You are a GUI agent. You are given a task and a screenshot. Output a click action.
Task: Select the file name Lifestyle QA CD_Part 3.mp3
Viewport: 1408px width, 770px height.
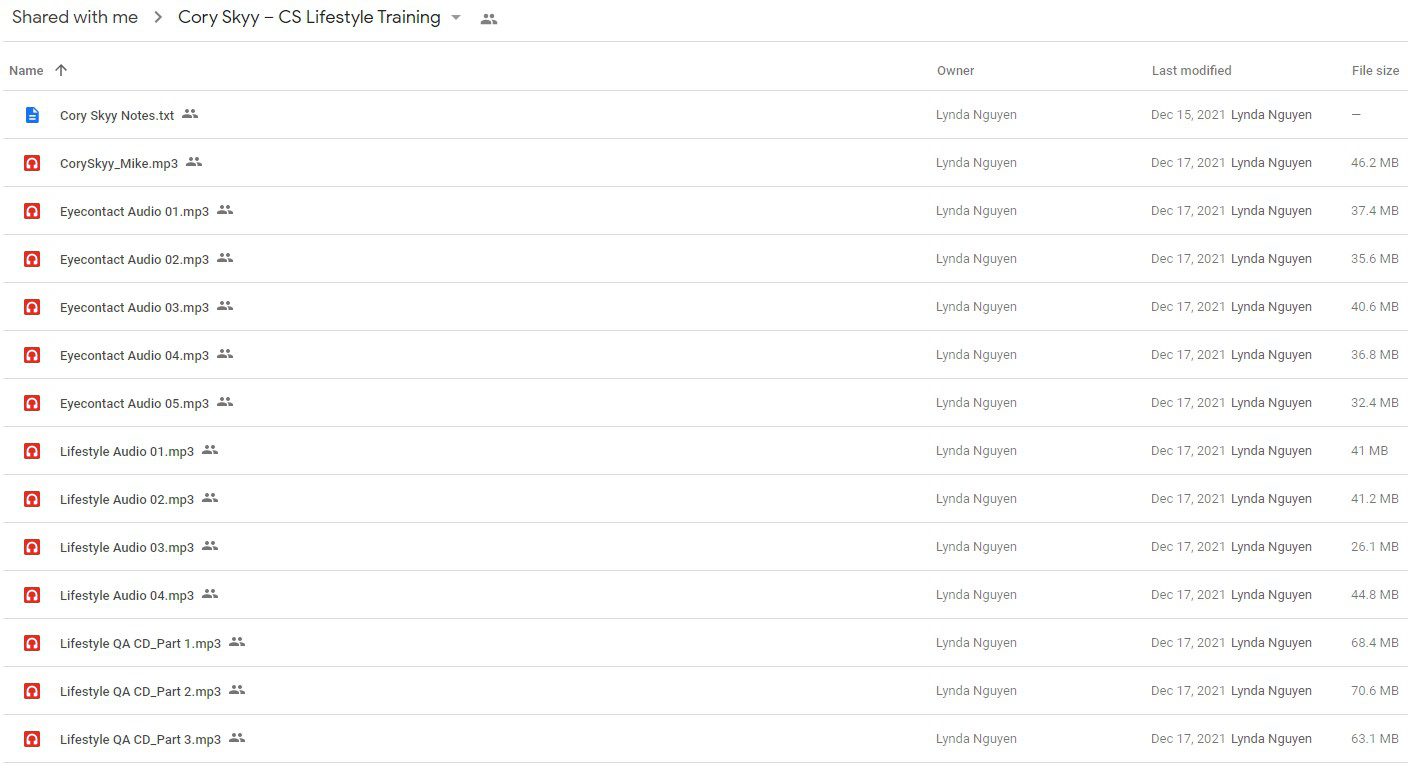pos(140,739)
